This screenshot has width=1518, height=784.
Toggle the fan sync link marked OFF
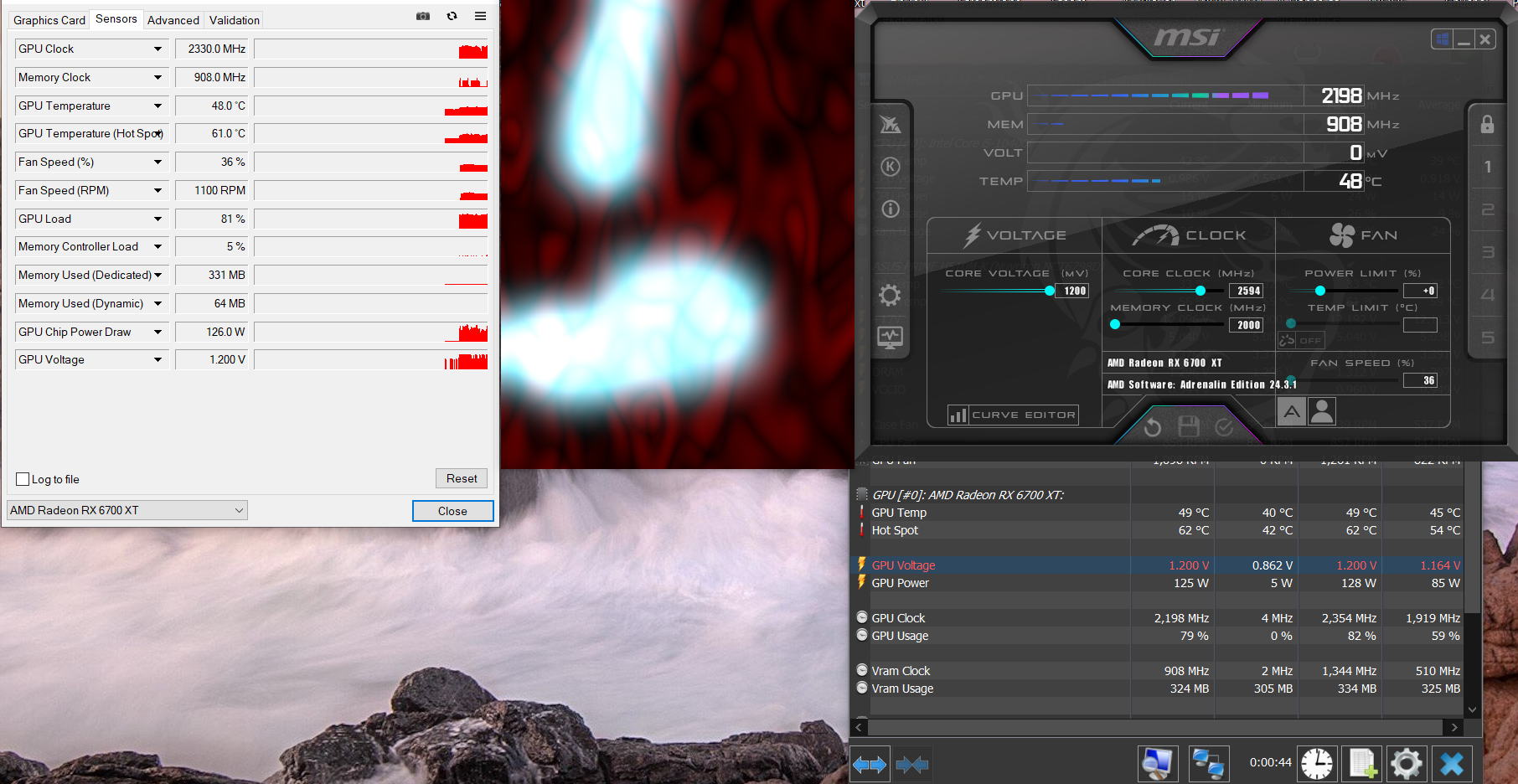click(1301, 340)
